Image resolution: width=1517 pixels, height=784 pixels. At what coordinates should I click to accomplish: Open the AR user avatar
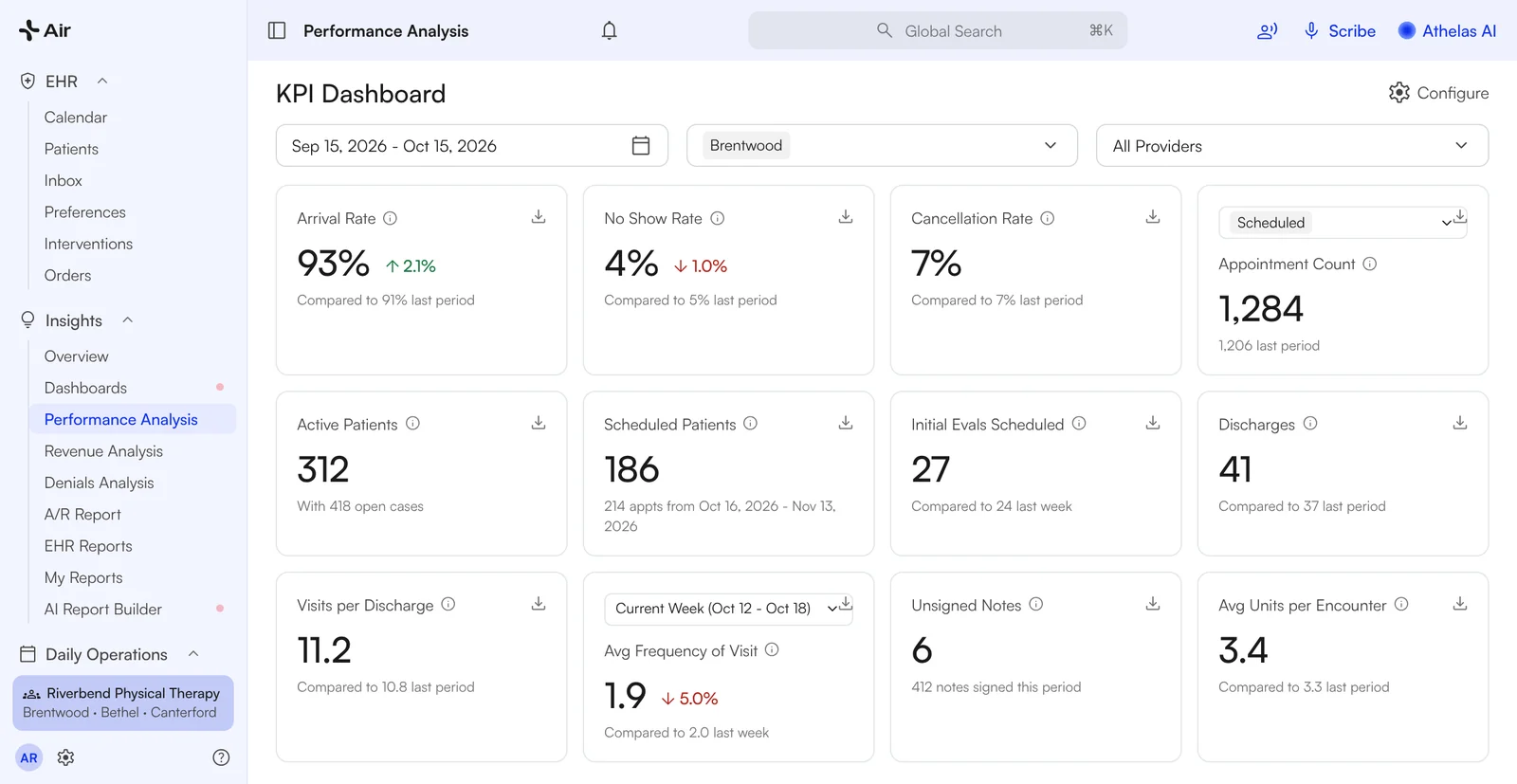click(x=29, y=757)
